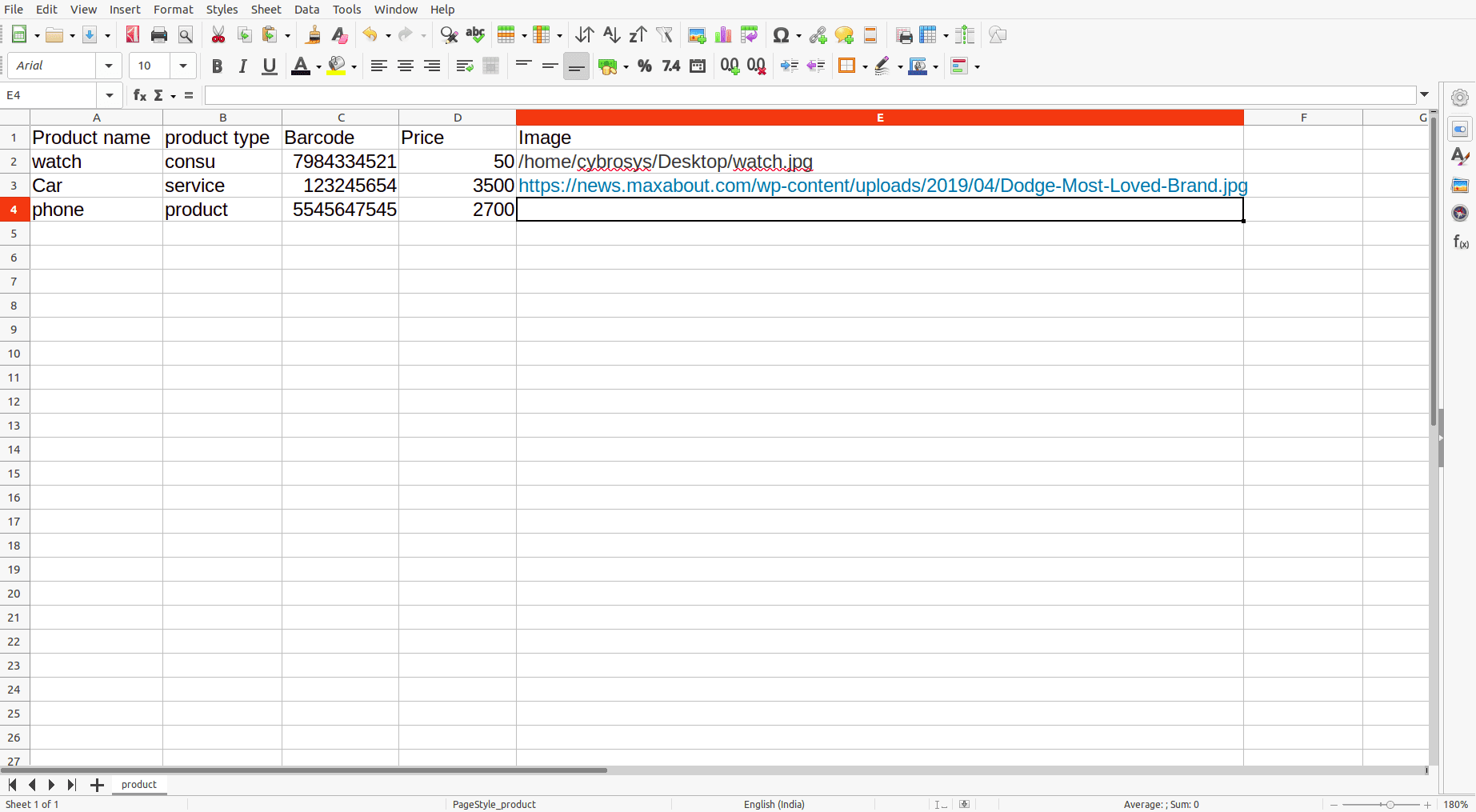Viewport: 1476px width, 812px height.
Task: Click the Export as PDF icon
Action: pos(132,34)
